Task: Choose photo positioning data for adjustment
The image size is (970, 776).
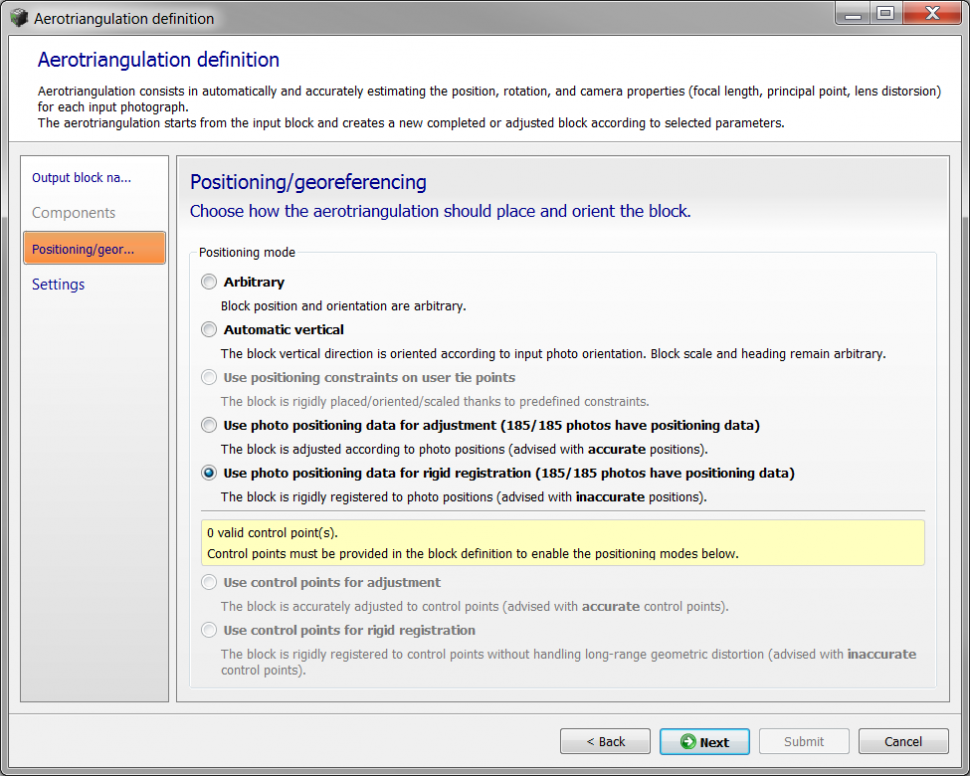Action: pos(209,425)
